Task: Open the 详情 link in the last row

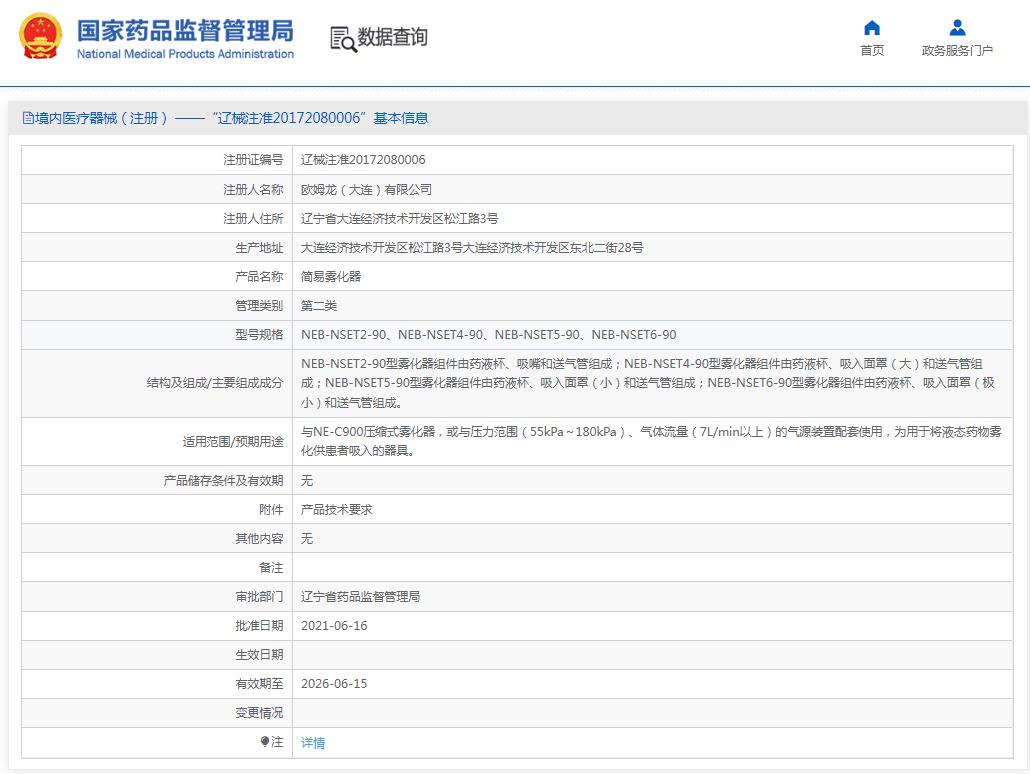Action: [312, 742]
